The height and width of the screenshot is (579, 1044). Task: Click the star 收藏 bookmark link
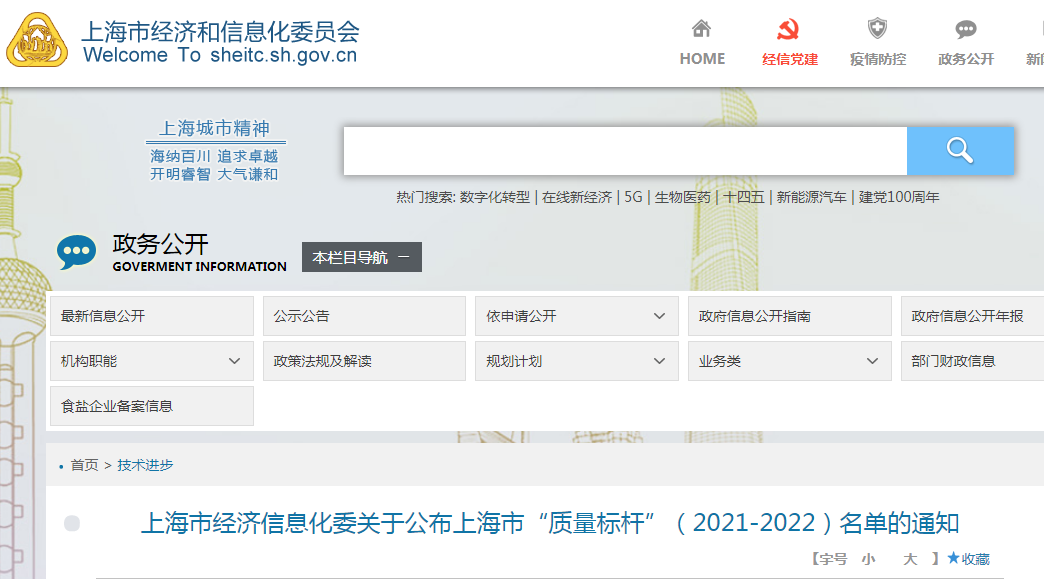[969, 559]
